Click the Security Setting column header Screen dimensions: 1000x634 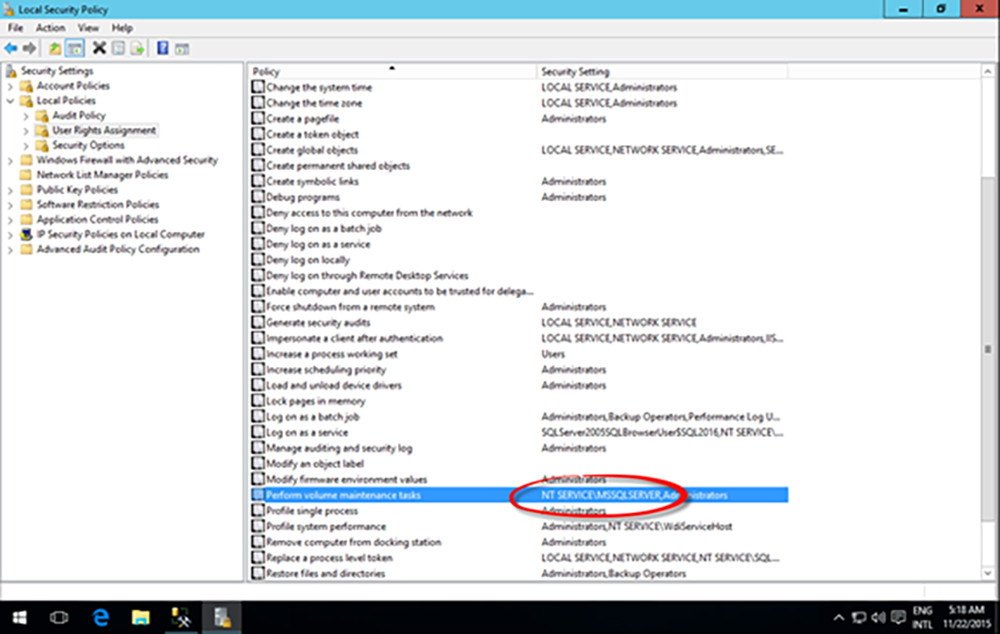575,72
